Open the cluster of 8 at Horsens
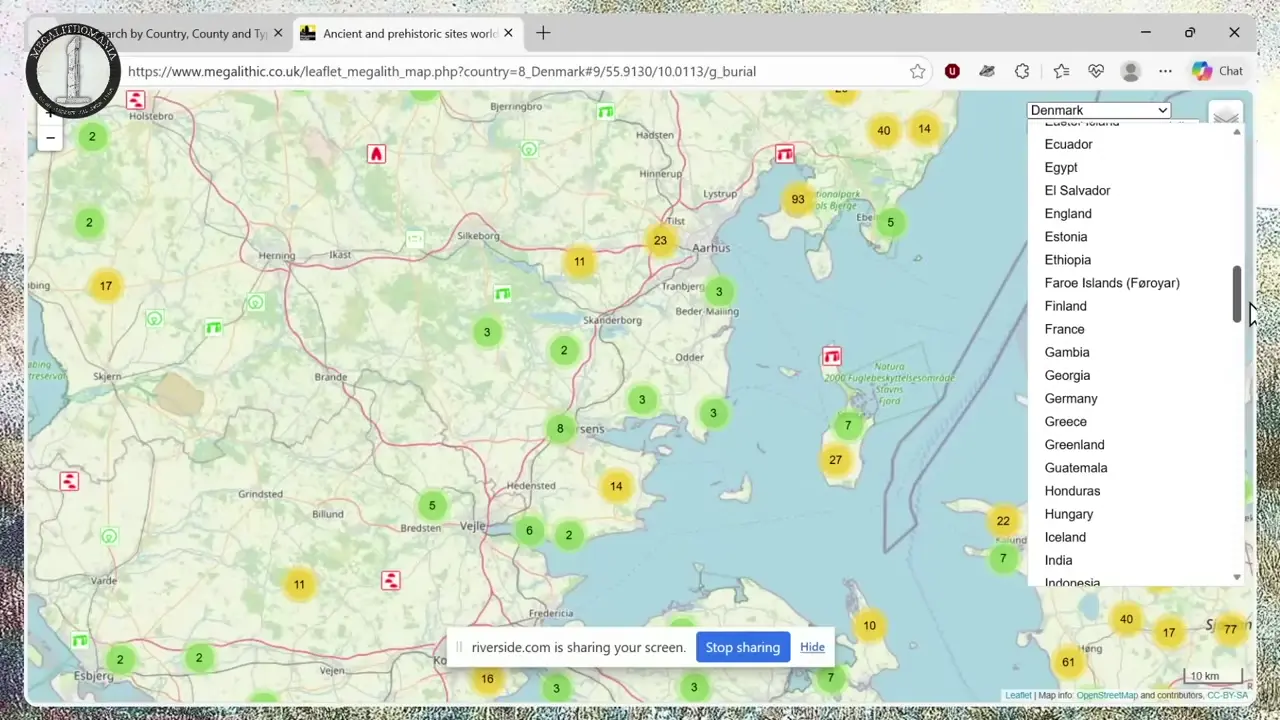1280x720 pixels. coord(560,429)
